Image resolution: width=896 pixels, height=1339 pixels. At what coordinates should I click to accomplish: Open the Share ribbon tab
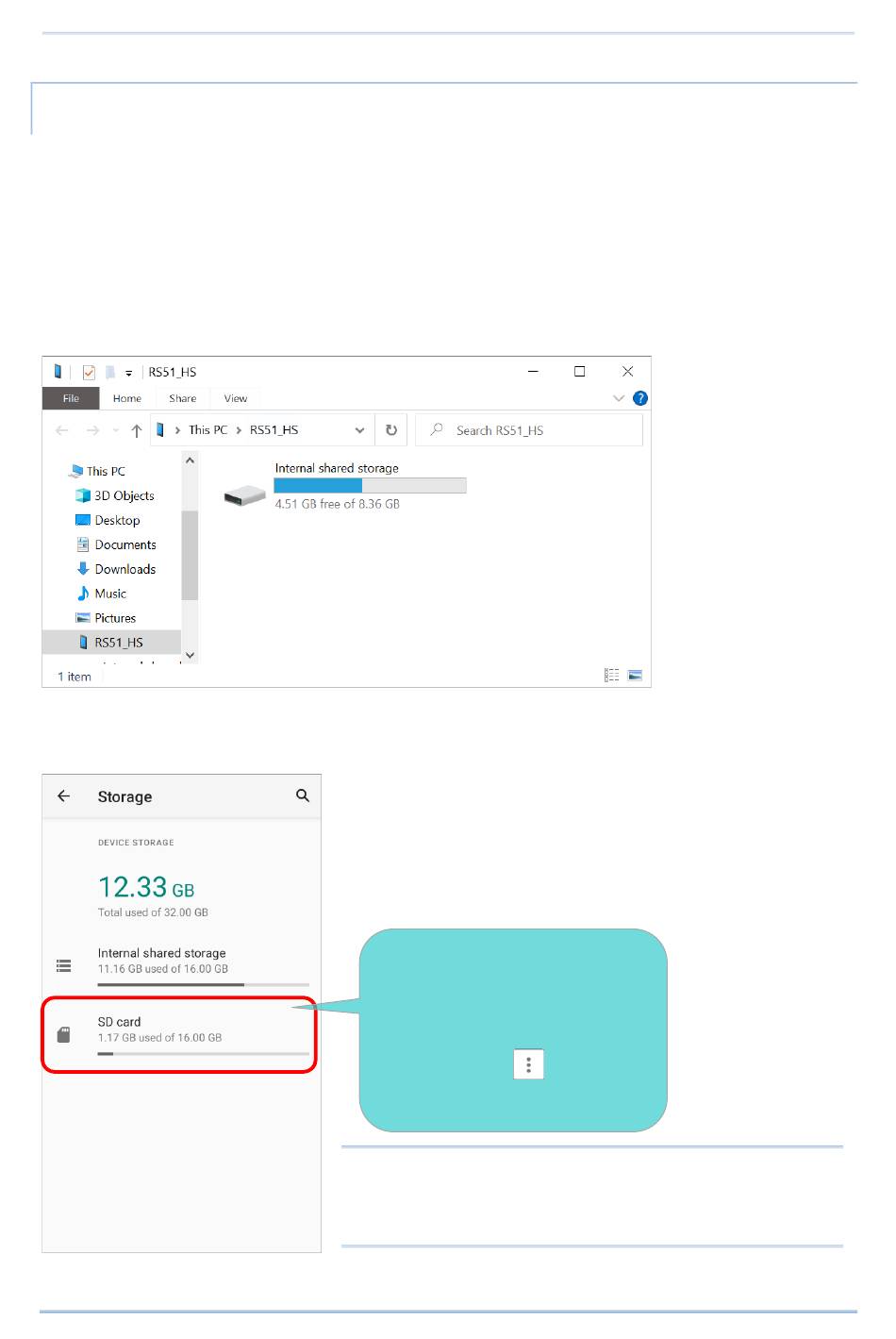pyautogui.click(x=183, y=398)
